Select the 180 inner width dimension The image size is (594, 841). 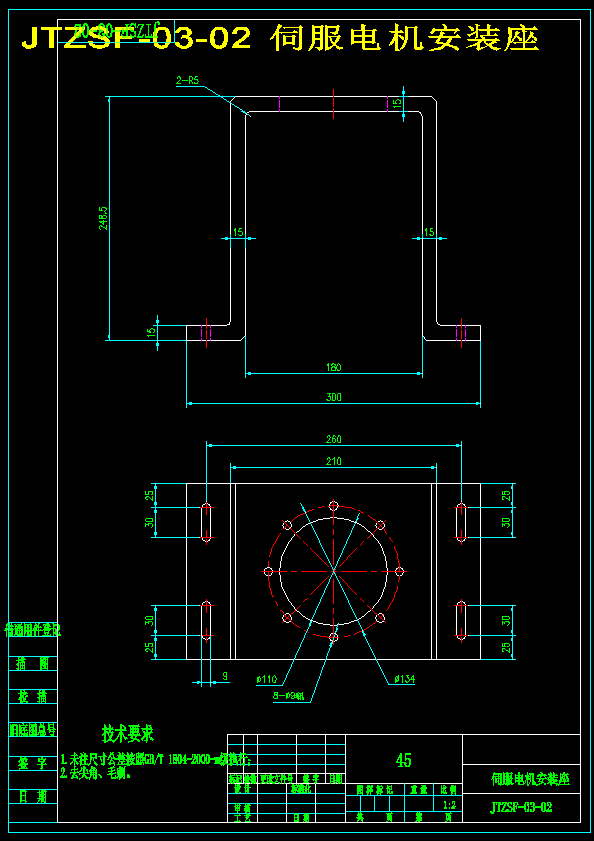pos(333,367)
